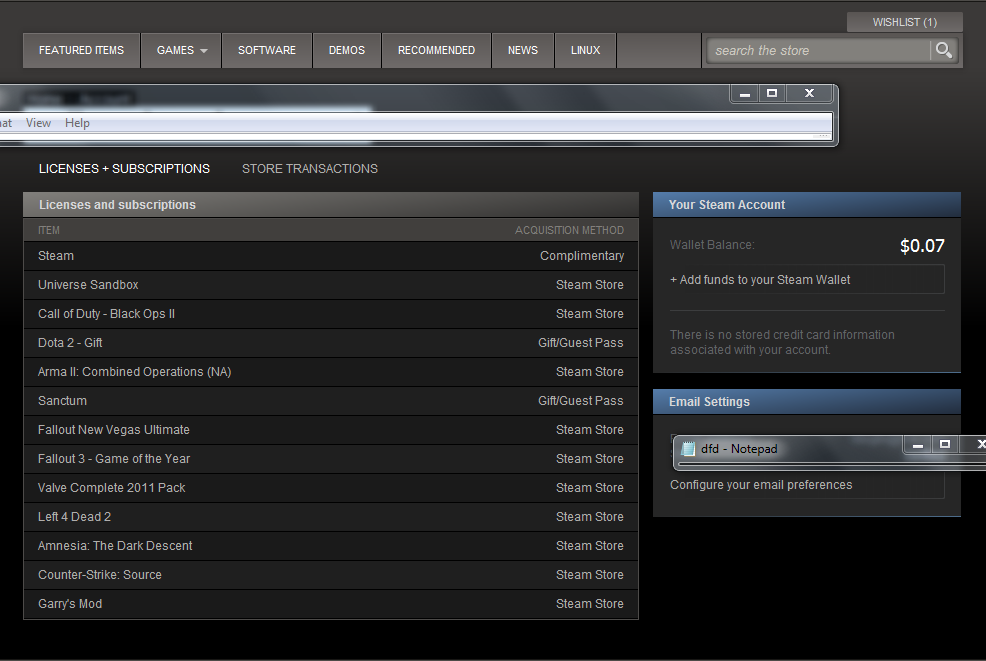Image resolution: width=986 pixels, height=661 pixels.
Task: Expand the Games dropdown arrow
Action: (204, 51)
